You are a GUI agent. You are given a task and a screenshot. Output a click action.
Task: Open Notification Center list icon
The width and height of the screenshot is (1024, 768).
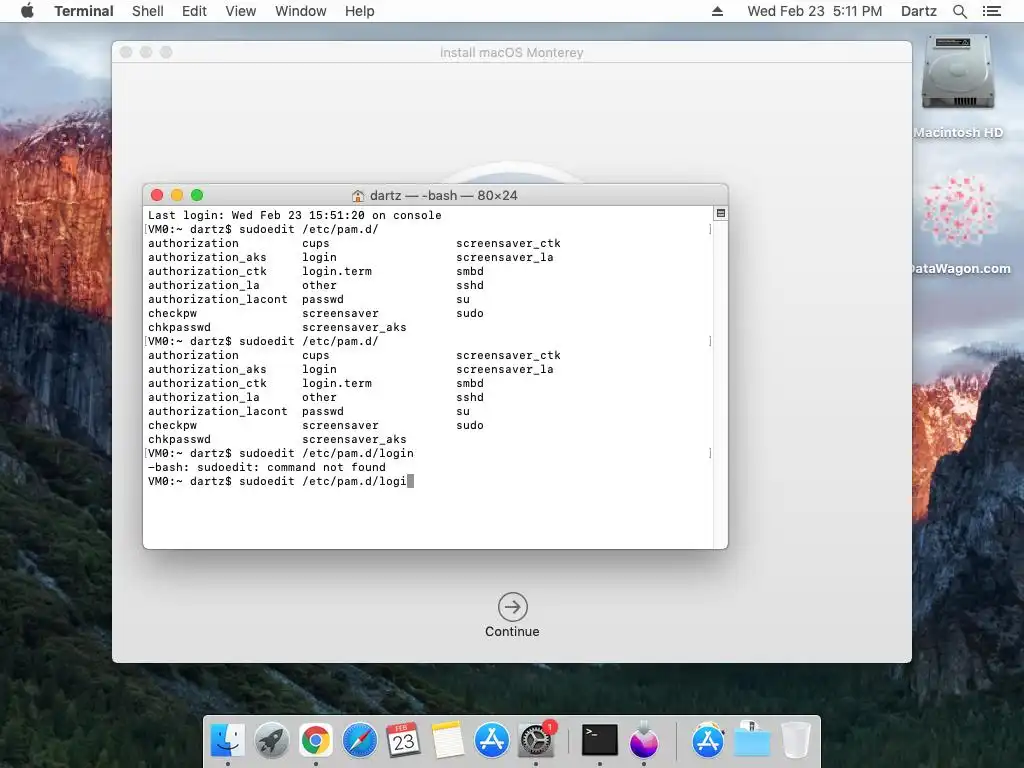coord(991,11)
